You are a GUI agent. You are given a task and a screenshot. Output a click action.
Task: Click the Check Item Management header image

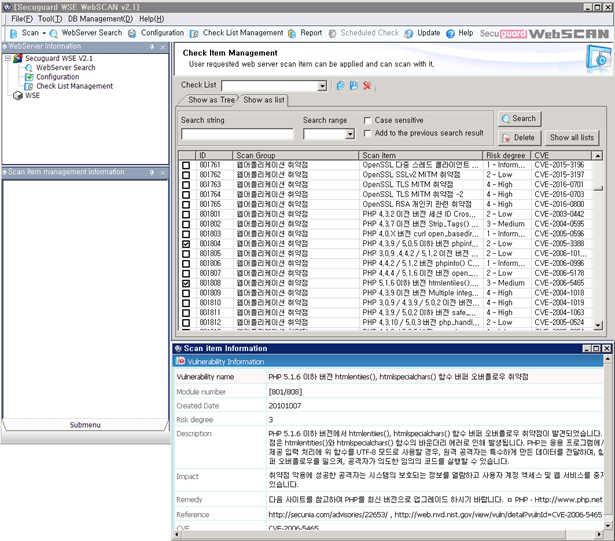click(x=598, y=59)
